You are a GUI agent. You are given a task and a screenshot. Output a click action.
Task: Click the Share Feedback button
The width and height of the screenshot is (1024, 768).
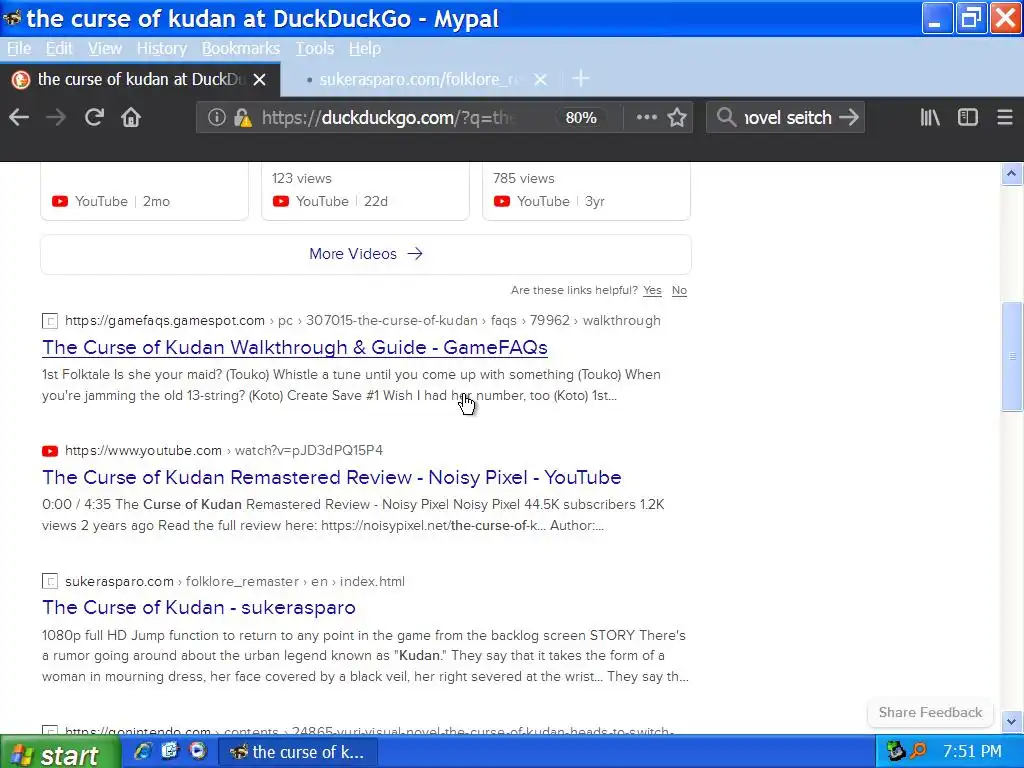[930, 712]
